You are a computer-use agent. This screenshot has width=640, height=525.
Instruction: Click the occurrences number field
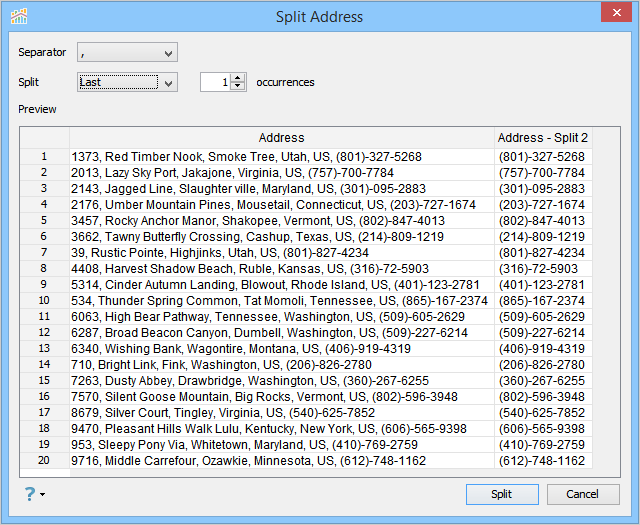point(215,82)
